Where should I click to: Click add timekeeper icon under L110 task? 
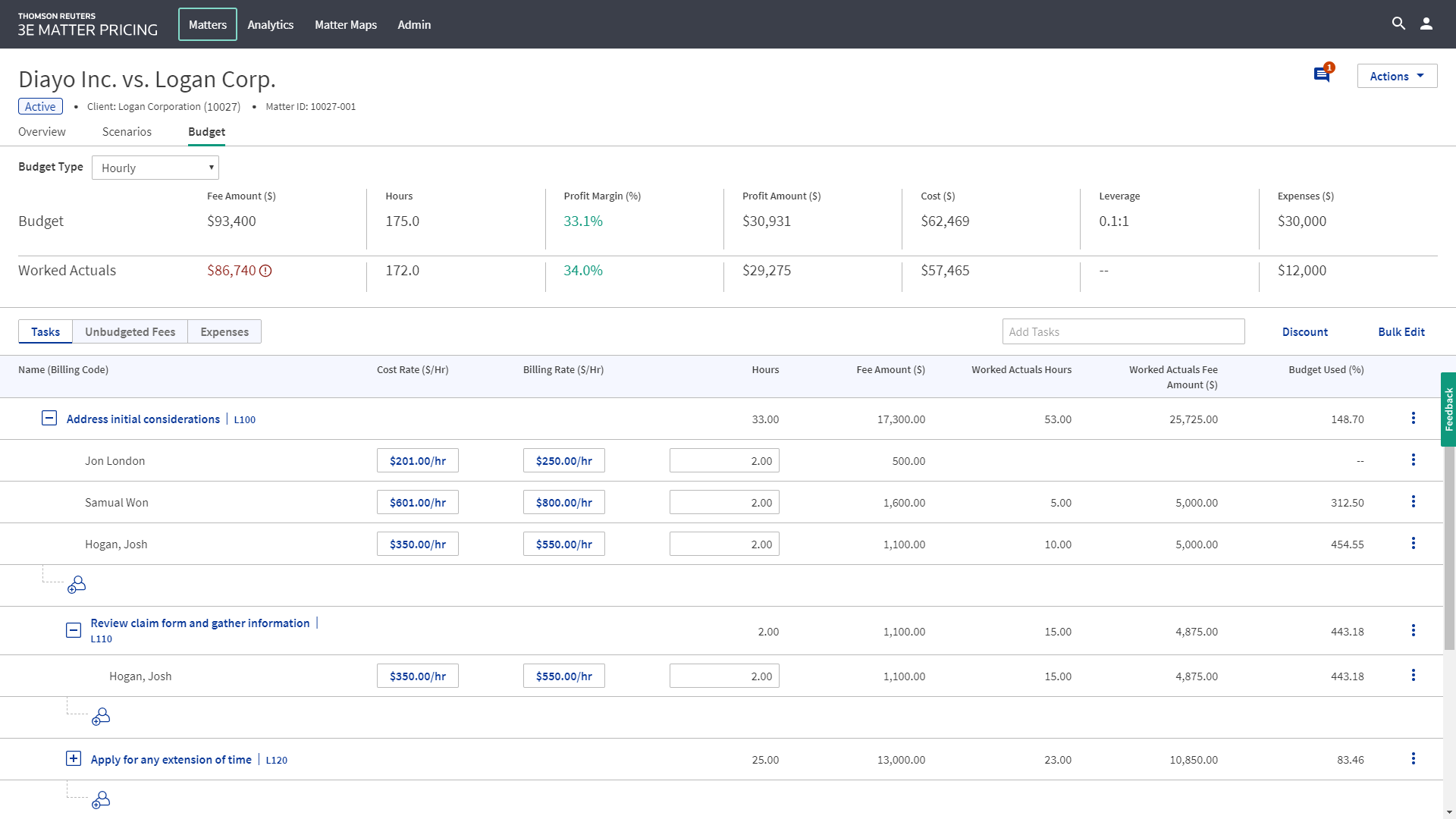click(101, 717)
